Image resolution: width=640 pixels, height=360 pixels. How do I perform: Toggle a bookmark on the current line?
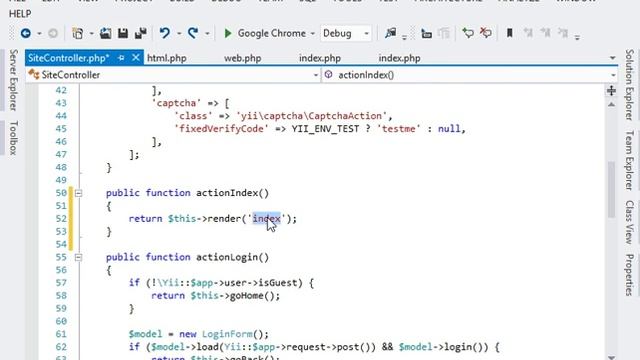coord(509,33)
